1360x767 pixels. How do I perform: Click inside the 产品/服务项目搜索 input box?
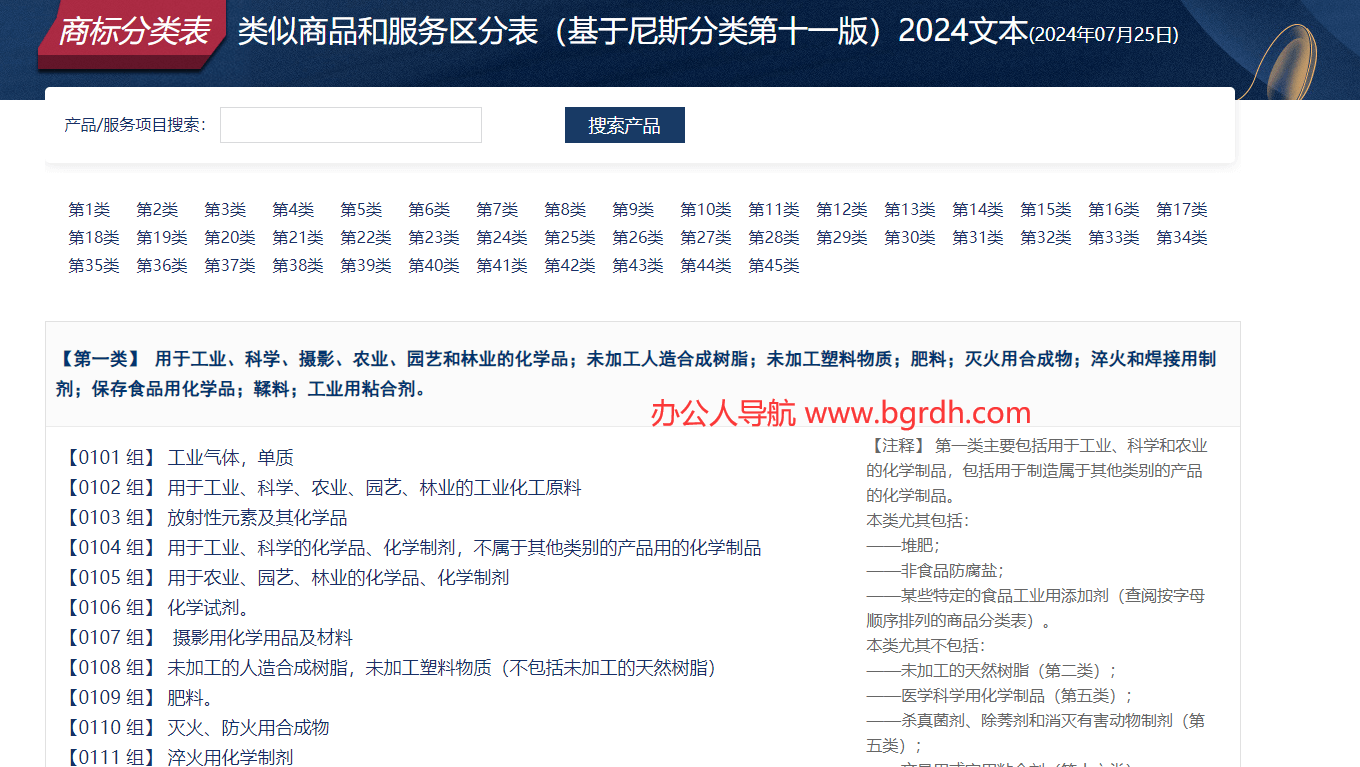pyautogui.click(x=350, y=125)
